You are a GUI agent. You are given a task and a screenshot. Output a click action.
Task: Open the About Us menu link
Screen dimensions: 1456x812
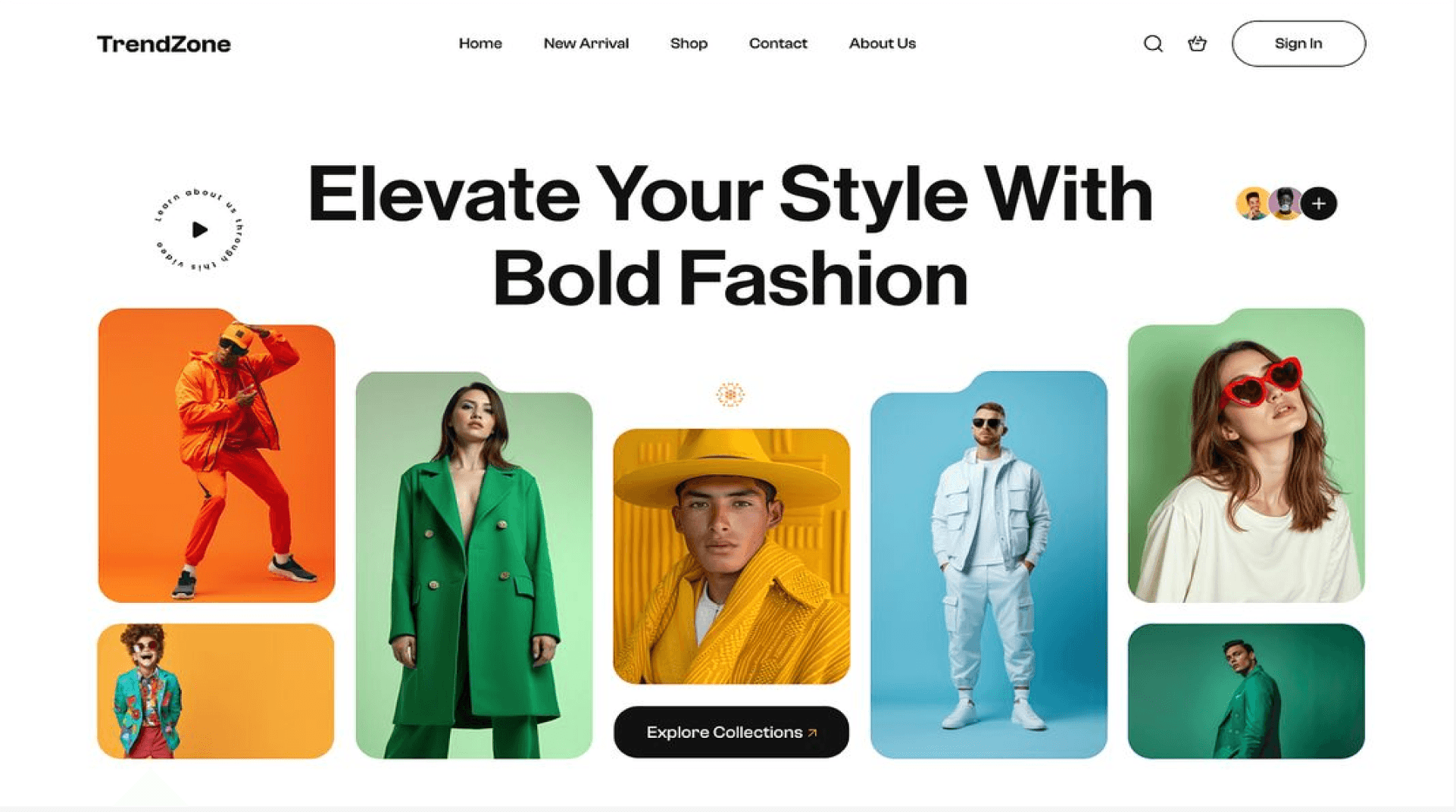tap(883, 43)
